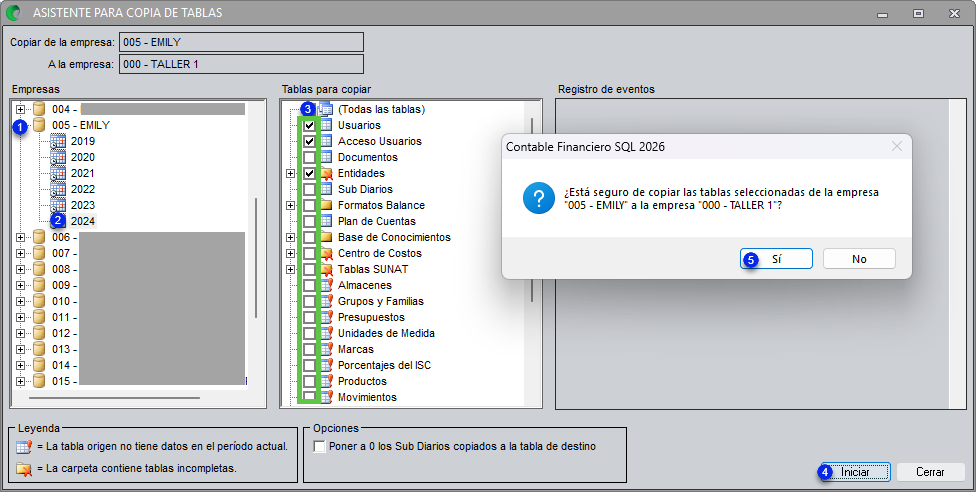
Task: Click the Marcas table icon
Action: click(x=326, y=349)
